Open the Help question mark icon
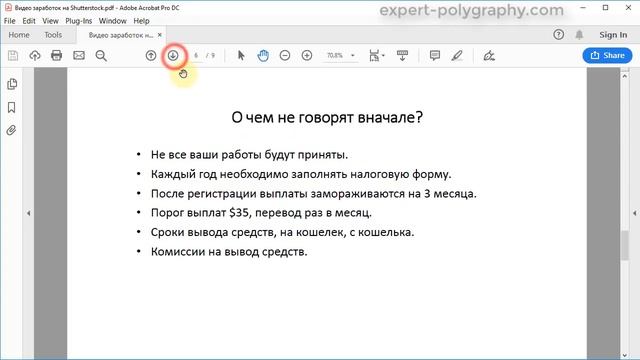Image resolution: width=640 pixels, height=360 pixels. pos(558,35)
